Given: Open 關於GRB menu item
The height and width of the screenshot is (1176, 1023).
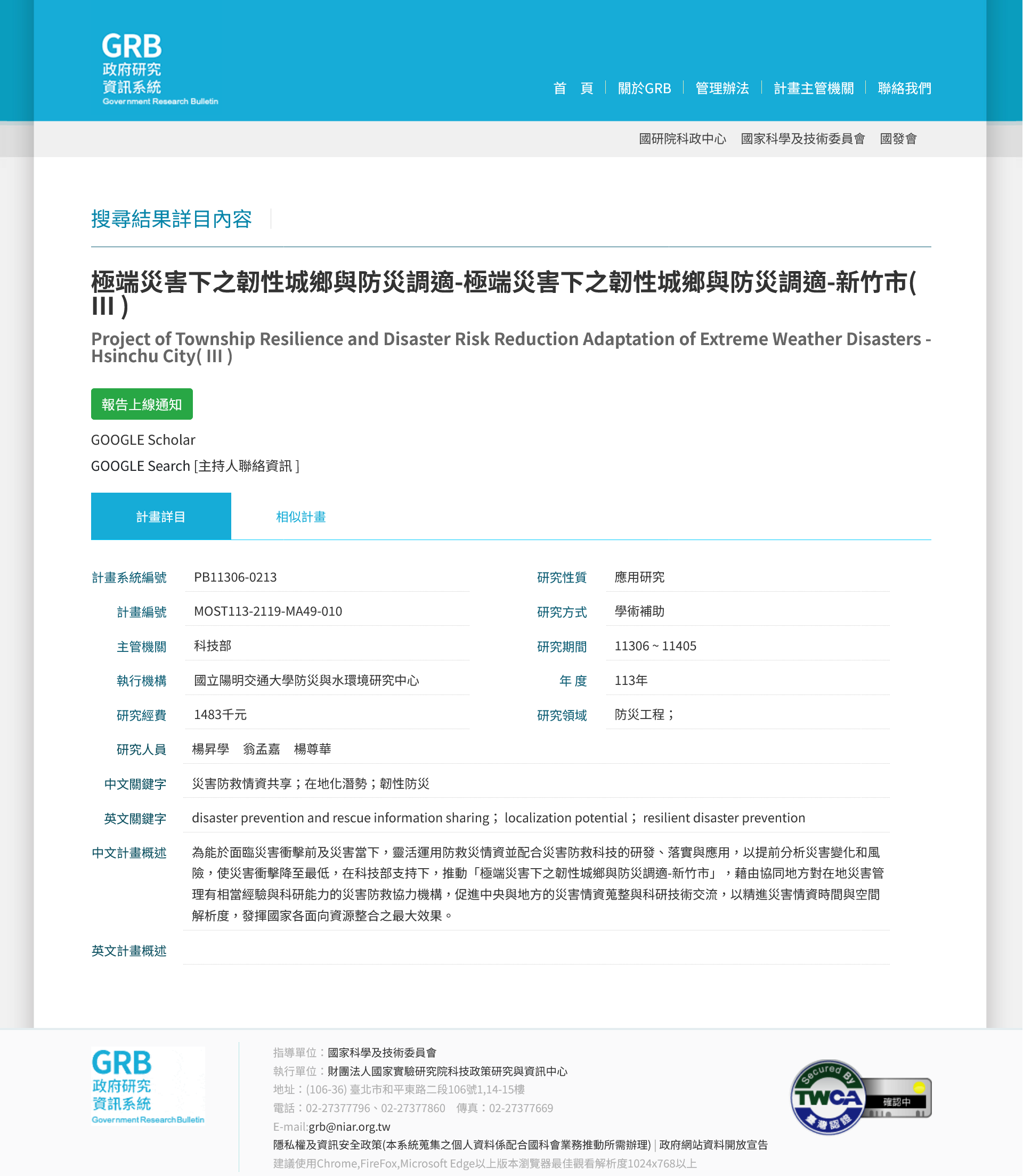Looking at the screenshot, I should click(x=644, y=88).
